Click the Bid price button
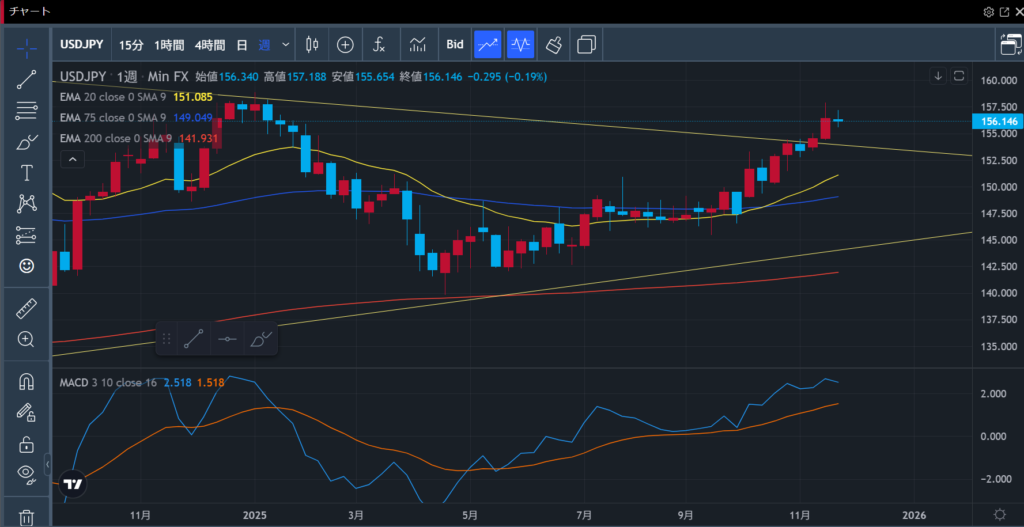This screenshot has width=1024, height=527. click(455, 44)
